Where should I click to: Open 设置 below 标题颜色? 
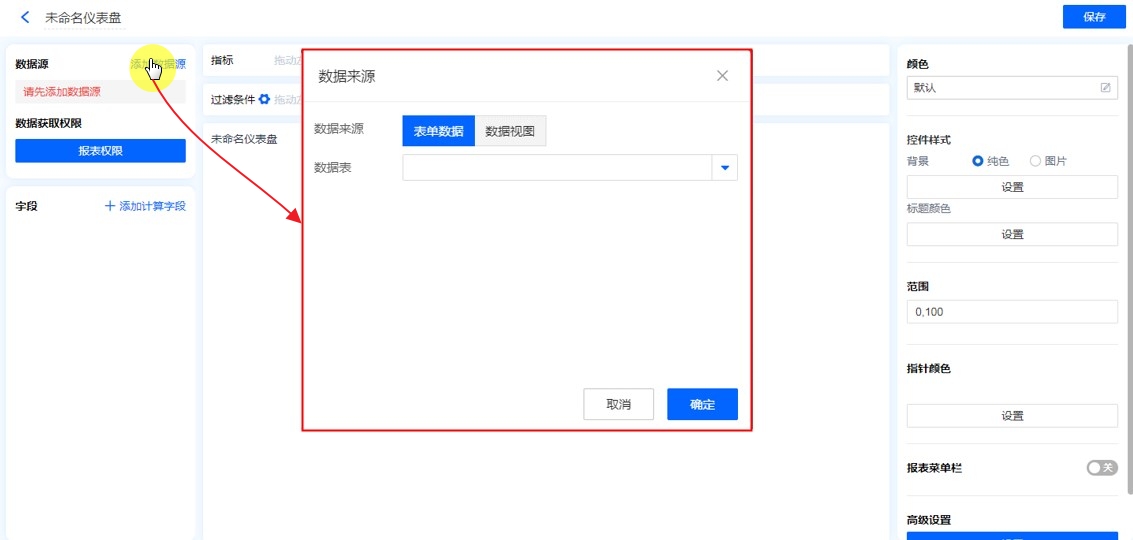click(1012, 234)
